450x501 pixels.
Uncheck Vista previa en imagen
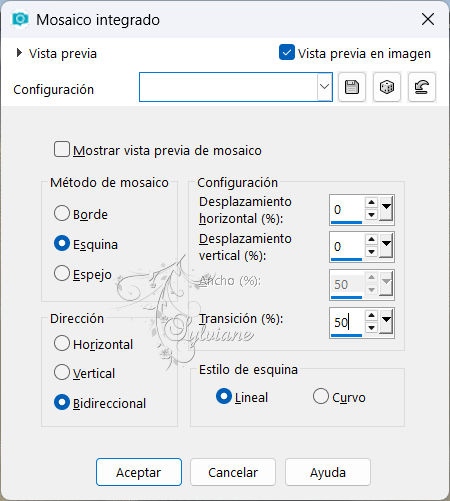pos(287,53)
